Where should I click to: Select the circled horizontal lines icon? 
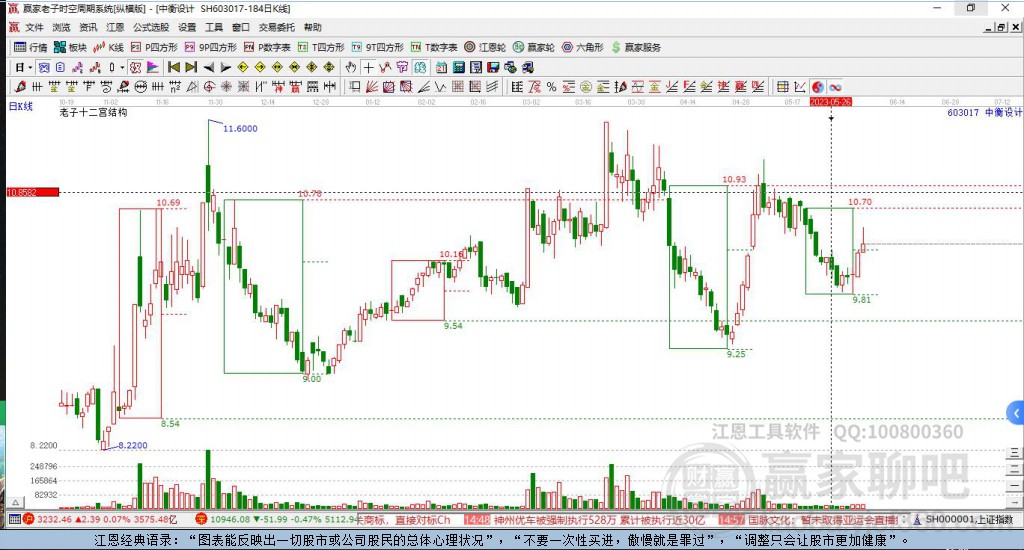tap(140, 86)
